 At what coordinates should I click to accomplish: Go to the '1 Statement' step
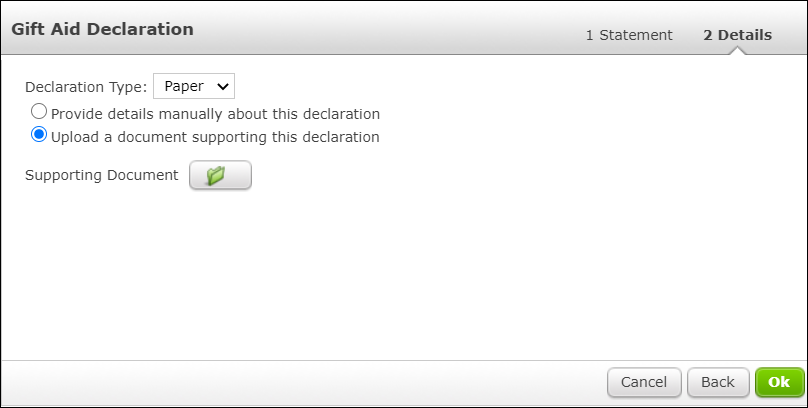[629, 35]
